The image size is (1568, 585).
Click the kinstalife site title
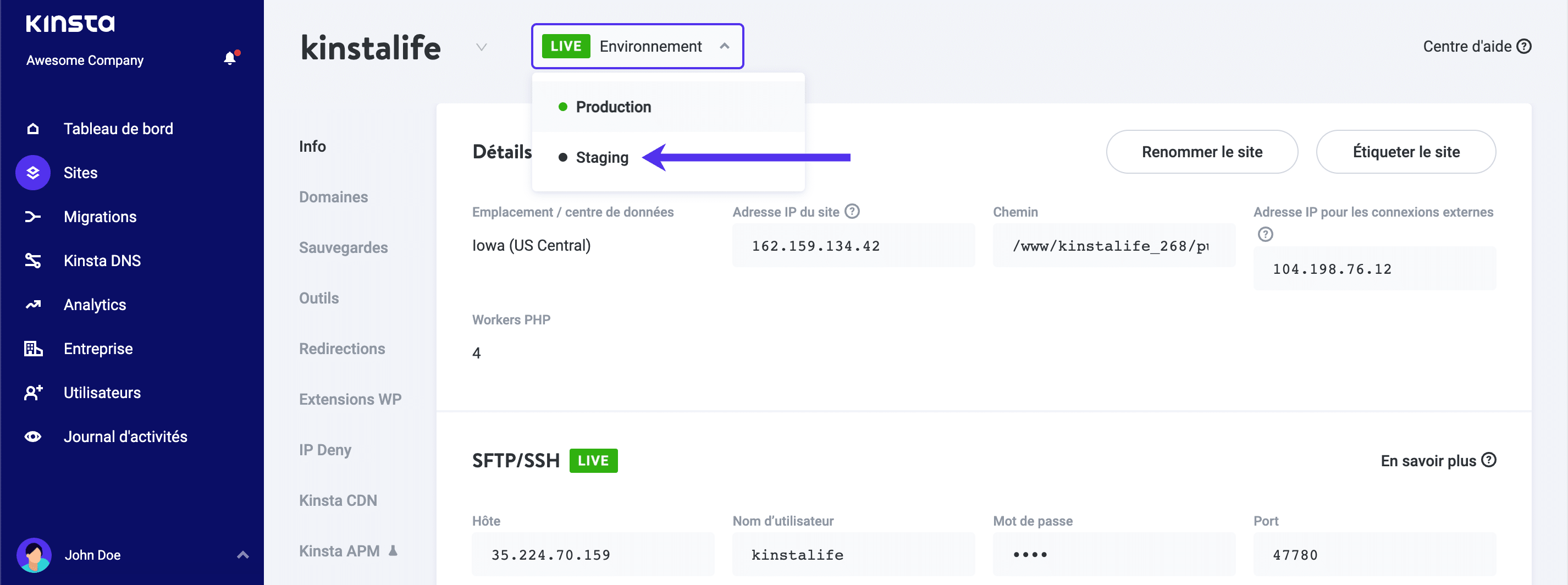click(x=371, y=47)
